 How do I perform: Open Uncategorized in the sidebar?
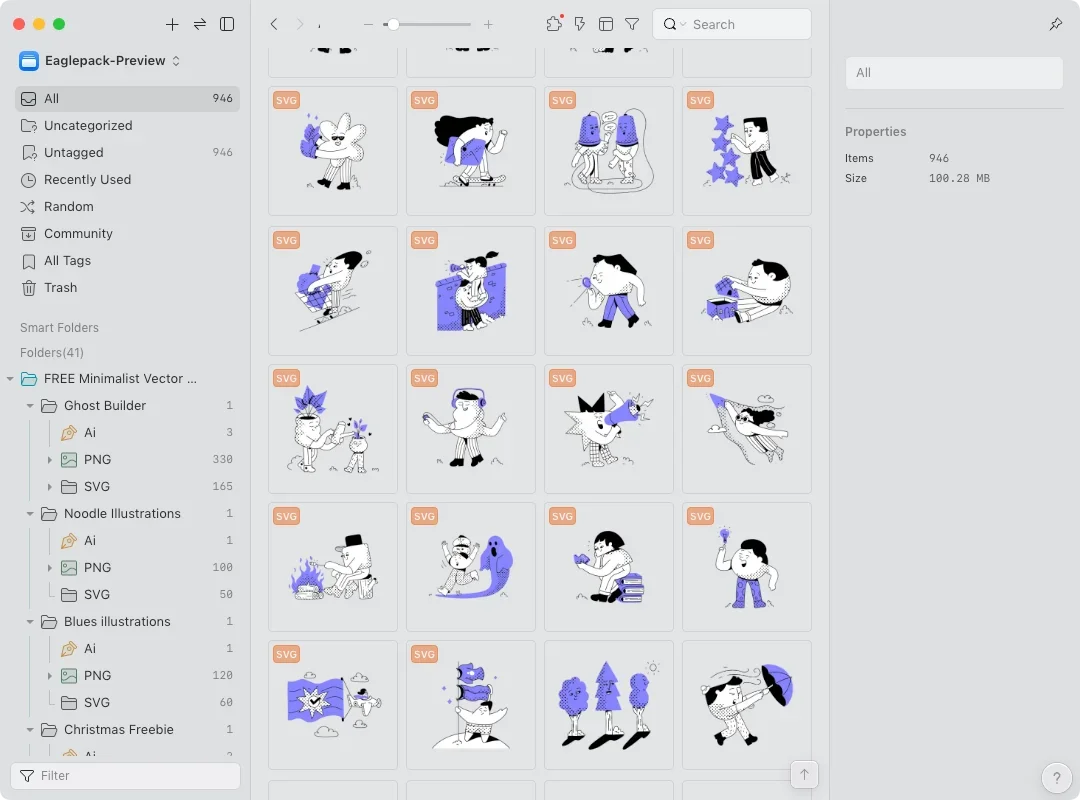click(127, 125)
